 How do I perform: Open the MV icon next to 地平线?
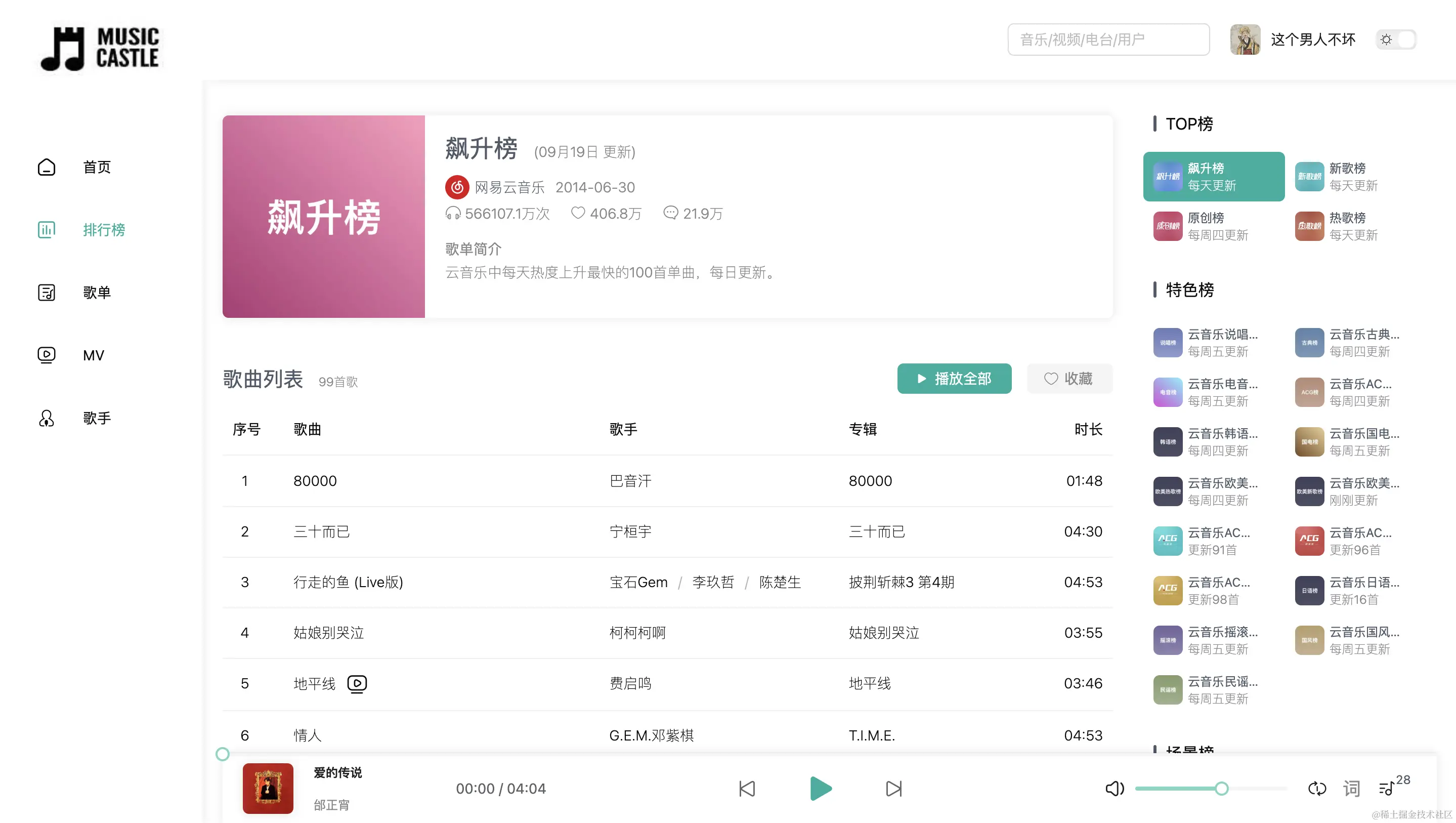point(357,684)
